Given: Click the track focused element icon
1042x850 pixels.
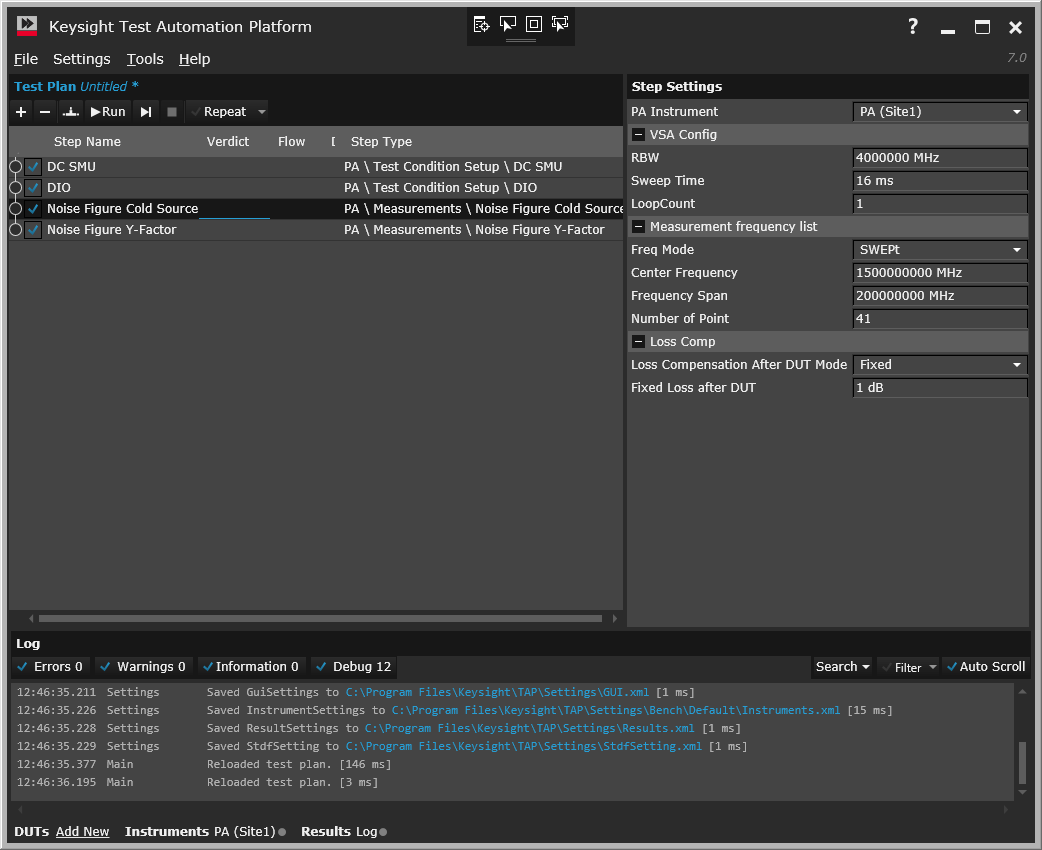Looking at the screenshot, I should [x=560, y=25].
